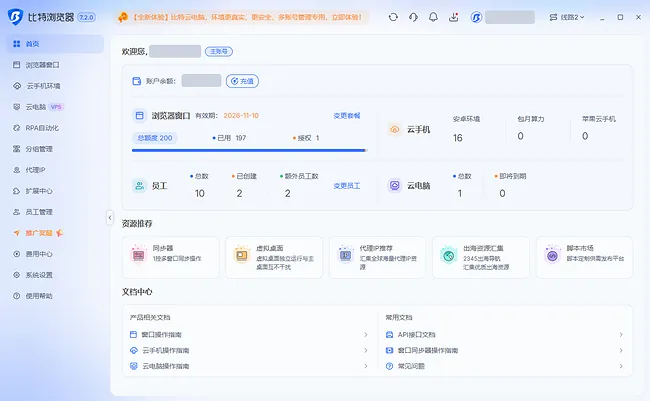Image resolution: width=650 pixels, height=401 pixels.
Task: Click chevron arrow beside 窗口同步器操作指南
Action: (x=621, y=350)
